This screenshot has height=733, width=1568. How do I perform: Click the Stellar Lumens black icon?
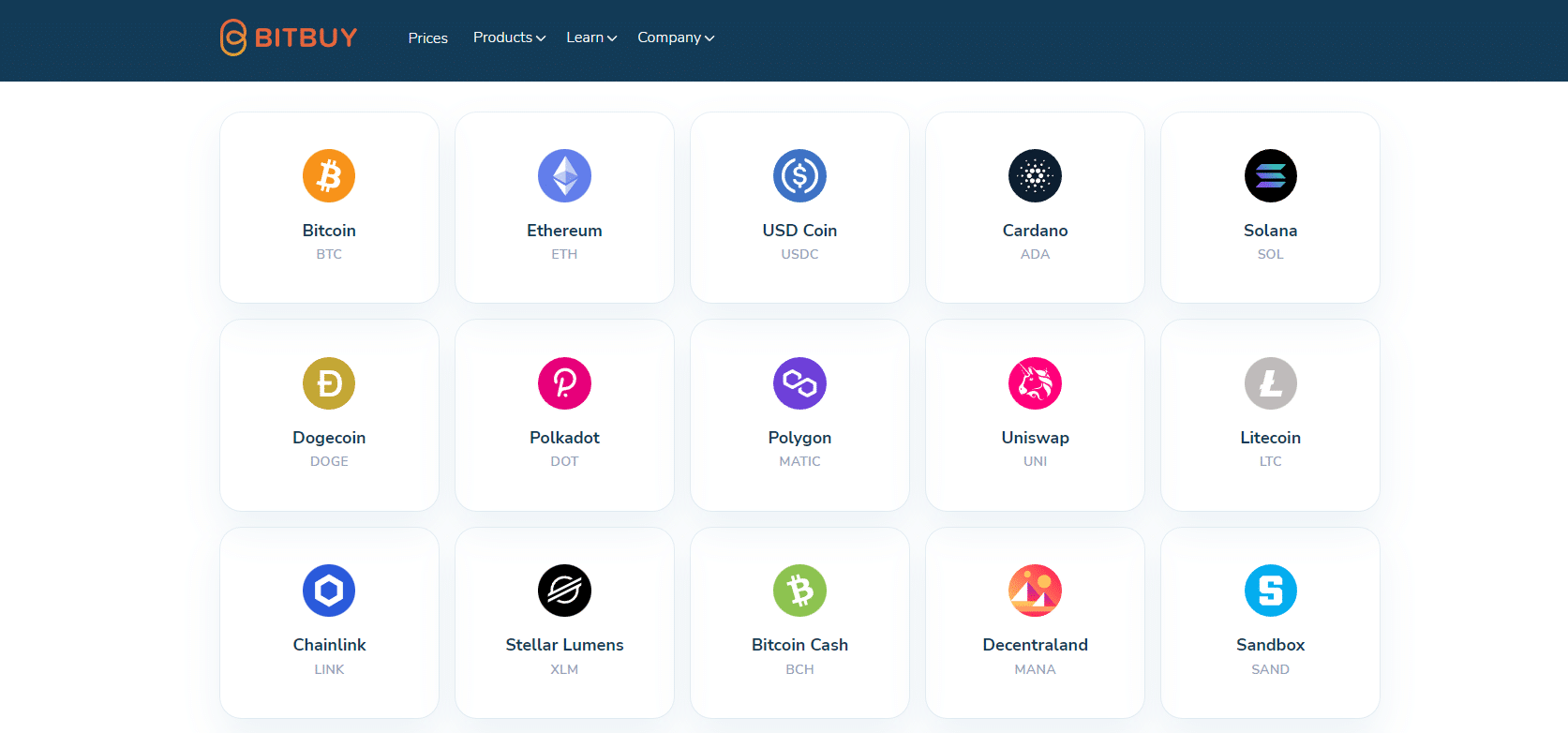[x=564, y=591]
